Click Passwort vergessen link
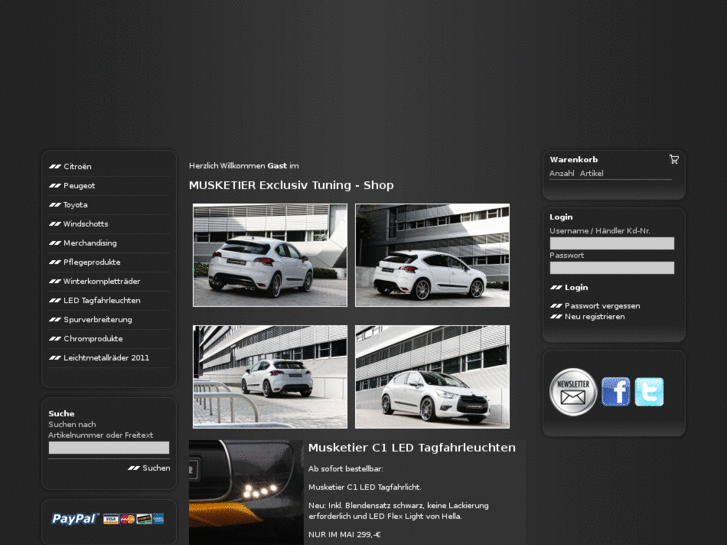The height and width of the screenshot is (545, 727). [x=602, y=306]
